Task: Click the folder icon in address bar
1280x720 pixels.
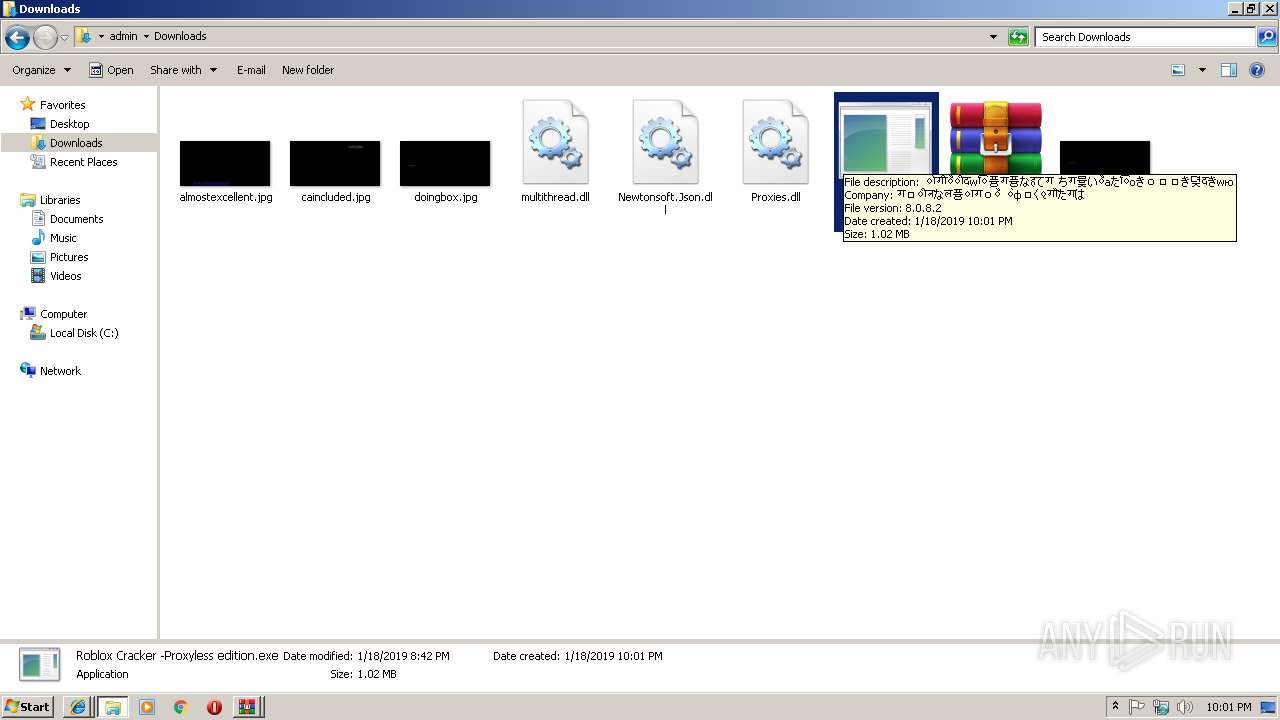Action: 85,36
